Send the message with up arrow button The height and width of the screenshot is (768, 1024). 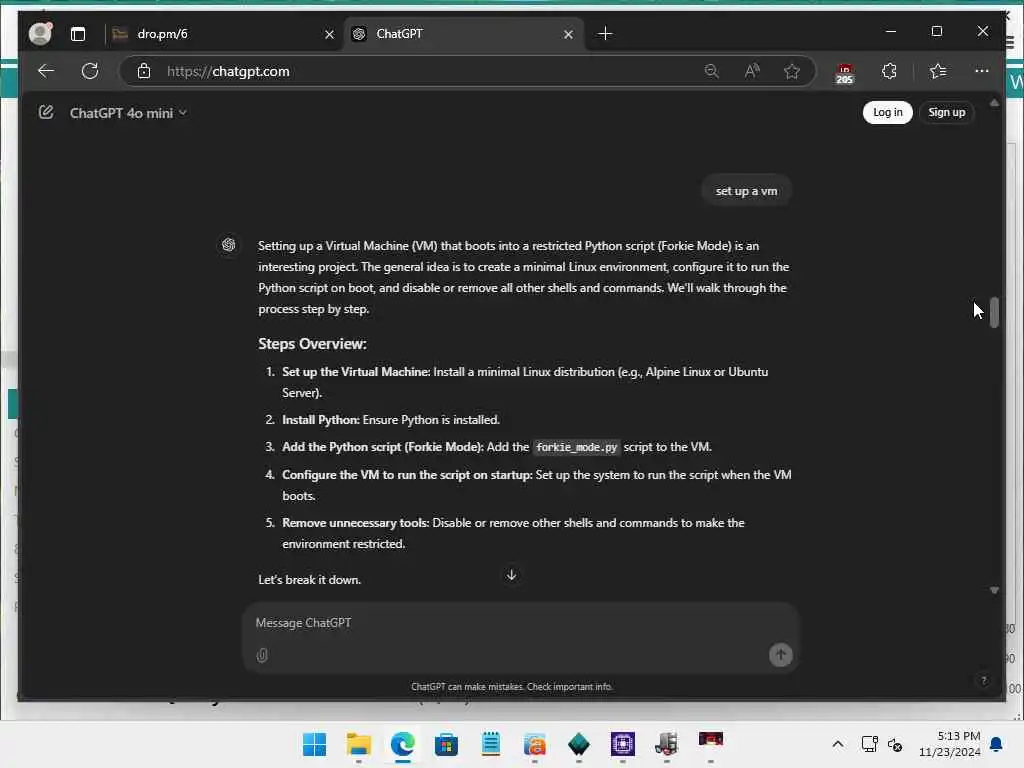780,654
